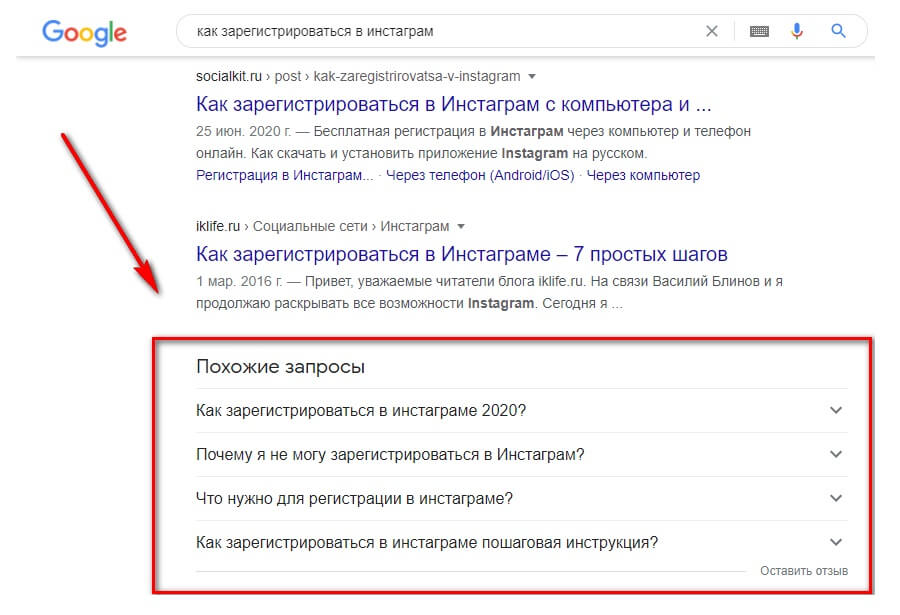Click question text 'Почему я не могу зарегистрироваться в Инстаграм?'

[390, 455]
